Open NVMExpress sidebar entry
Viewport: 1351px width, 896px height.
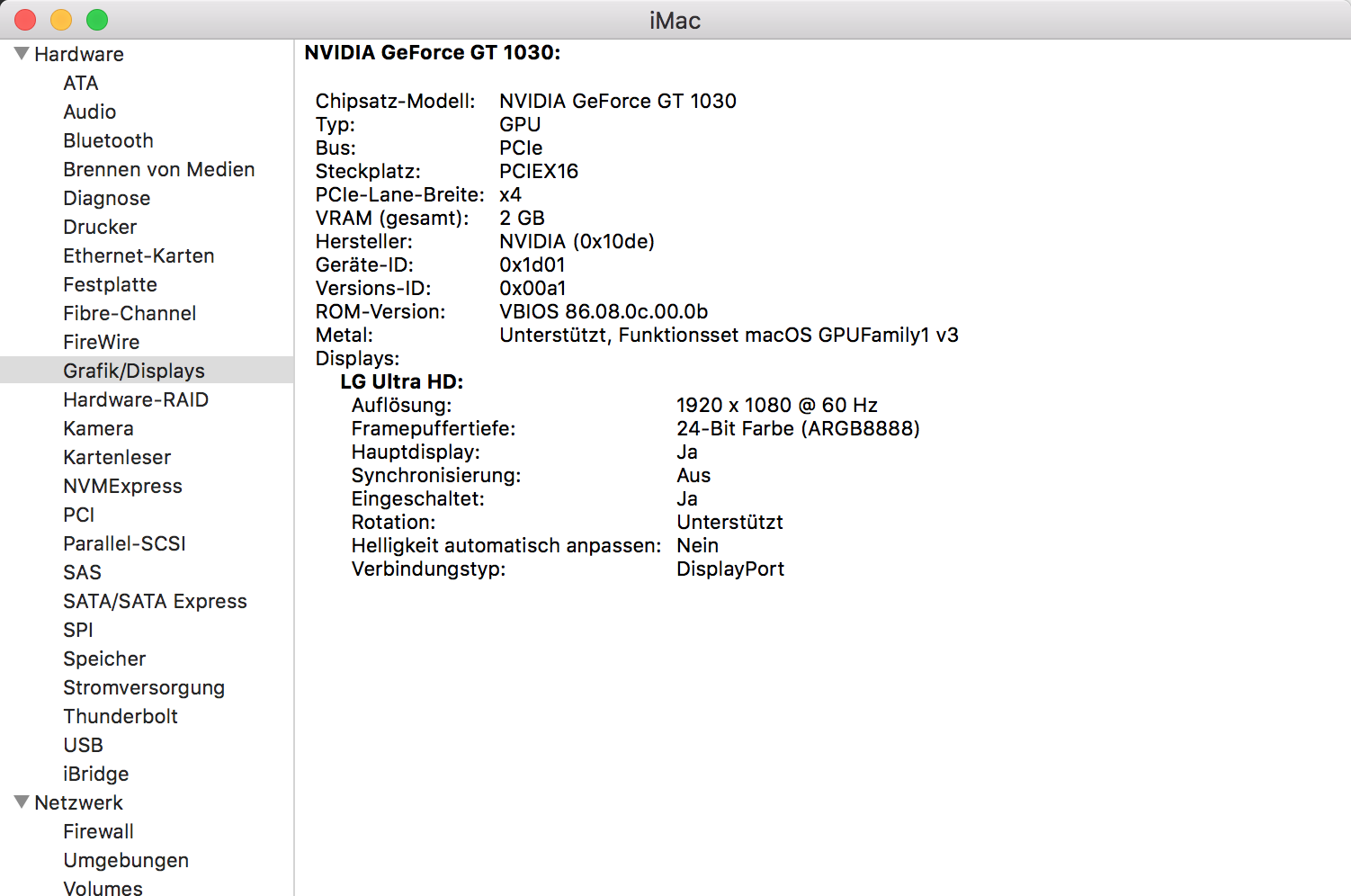coord(122,486)
